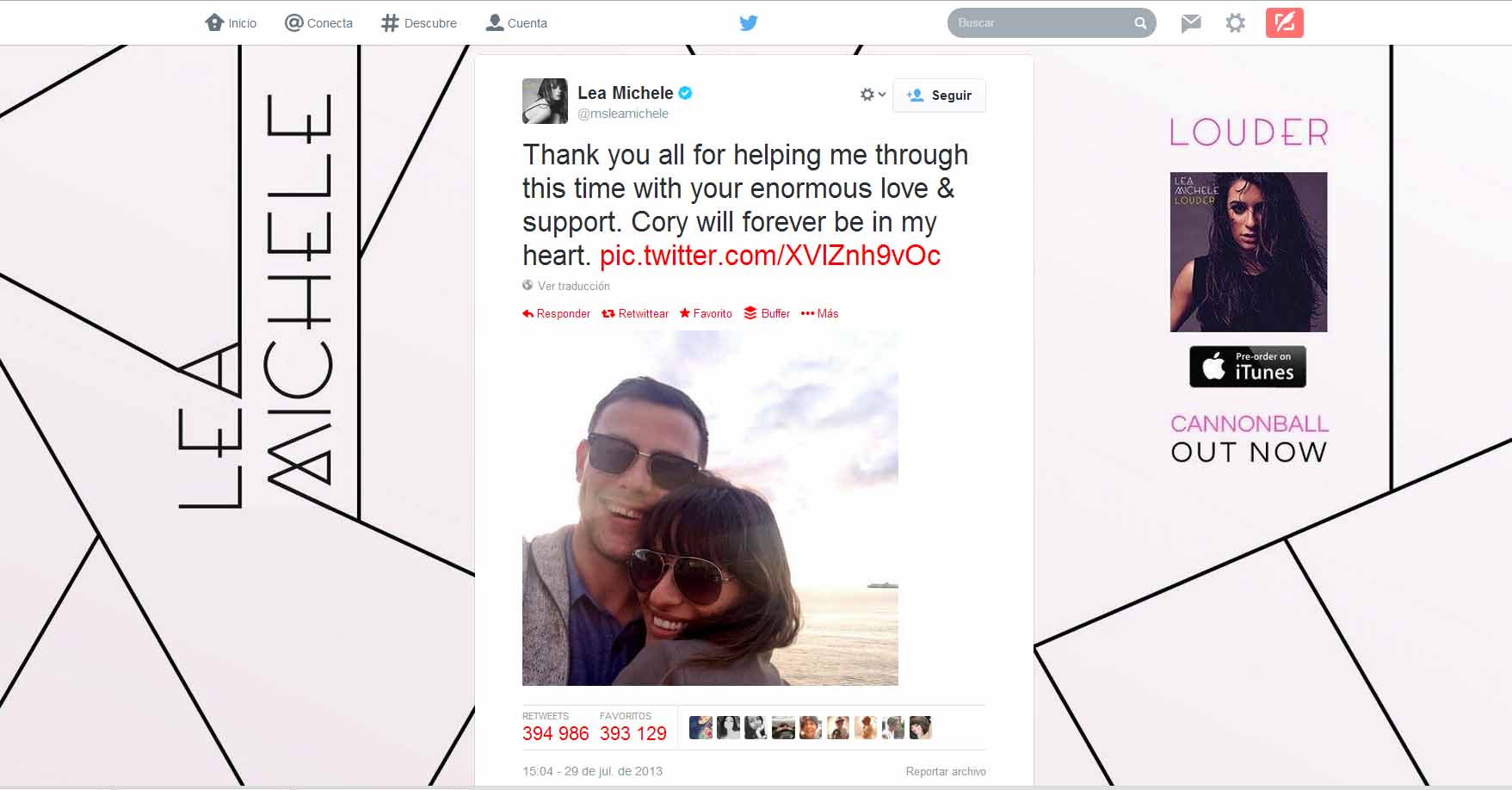Follow Lea Michele with Seguir button

[939, 96]
